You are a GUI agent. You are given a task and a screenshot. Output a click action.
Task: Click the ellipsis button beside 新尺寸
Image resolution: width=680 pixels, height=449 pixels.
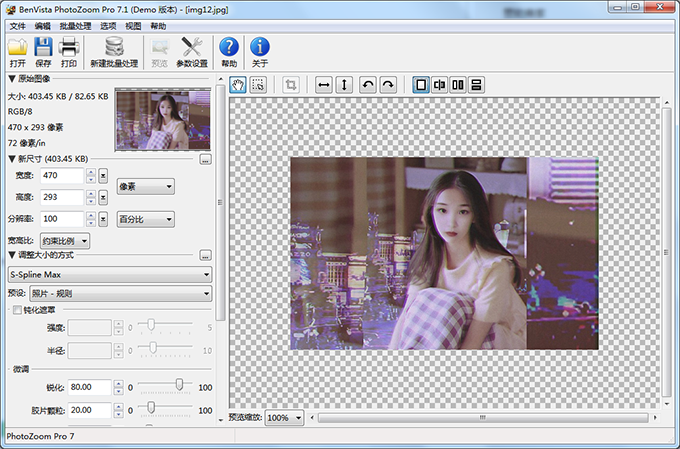pos(205,159)
